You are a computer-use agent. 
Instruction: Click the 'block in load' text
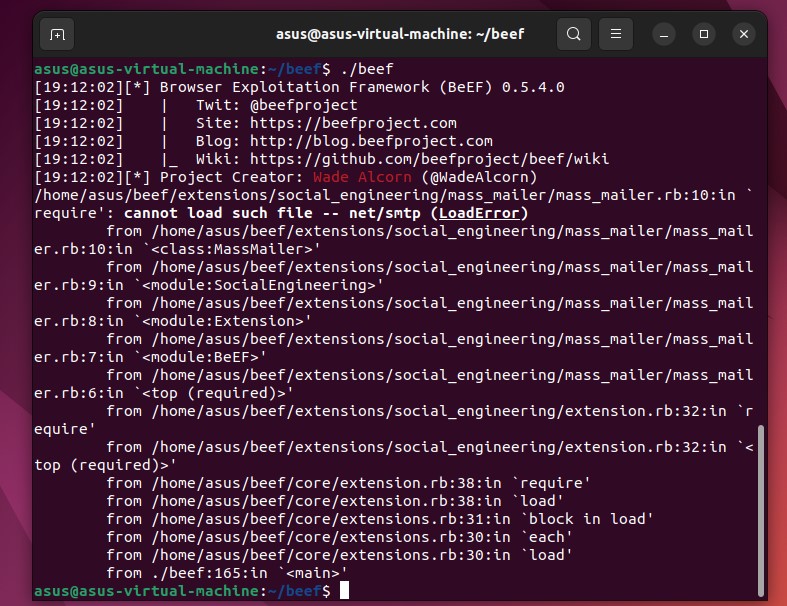click(587, 519)
